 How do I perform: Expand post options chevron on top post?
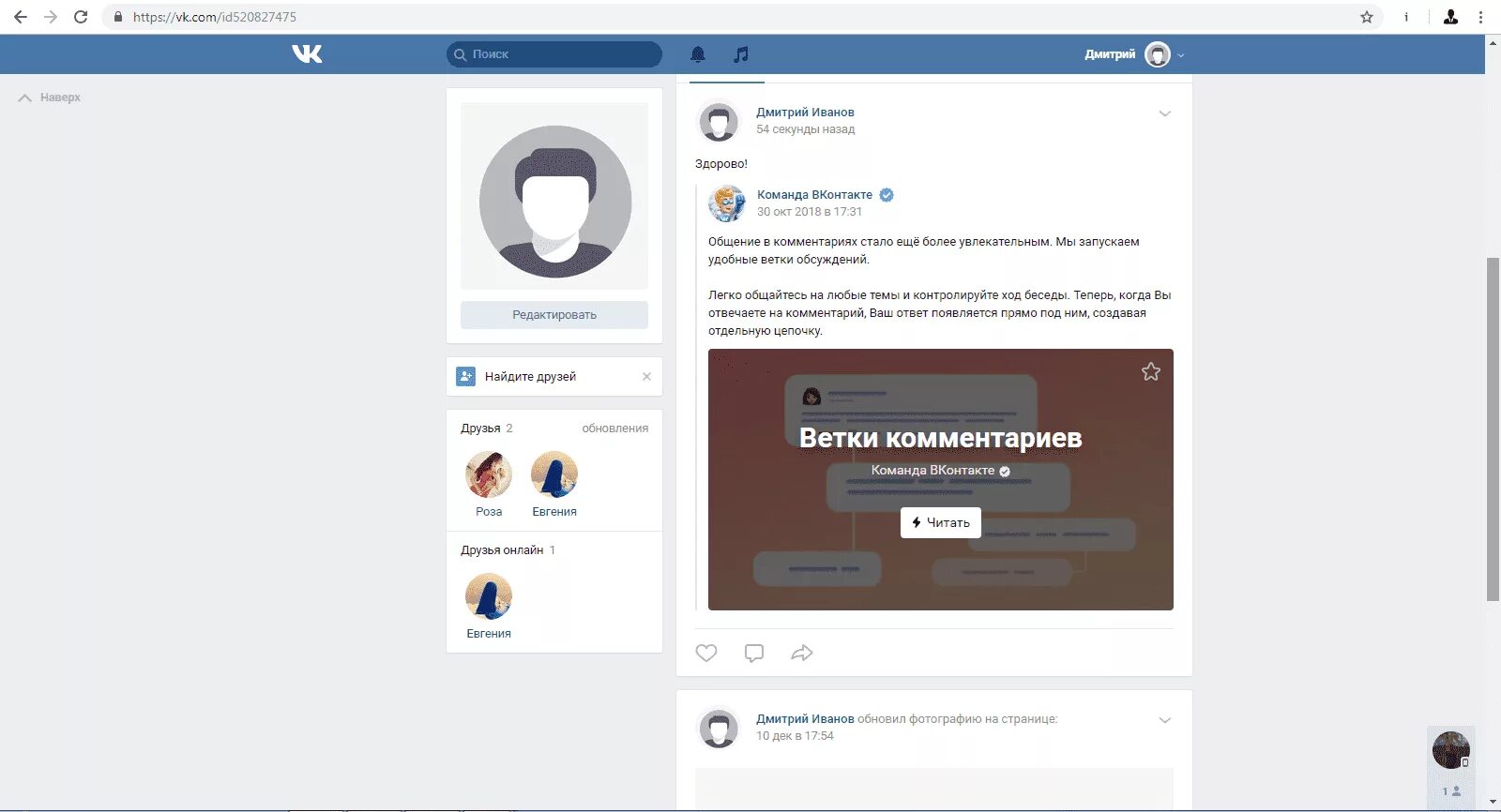tap(1164, 113)
